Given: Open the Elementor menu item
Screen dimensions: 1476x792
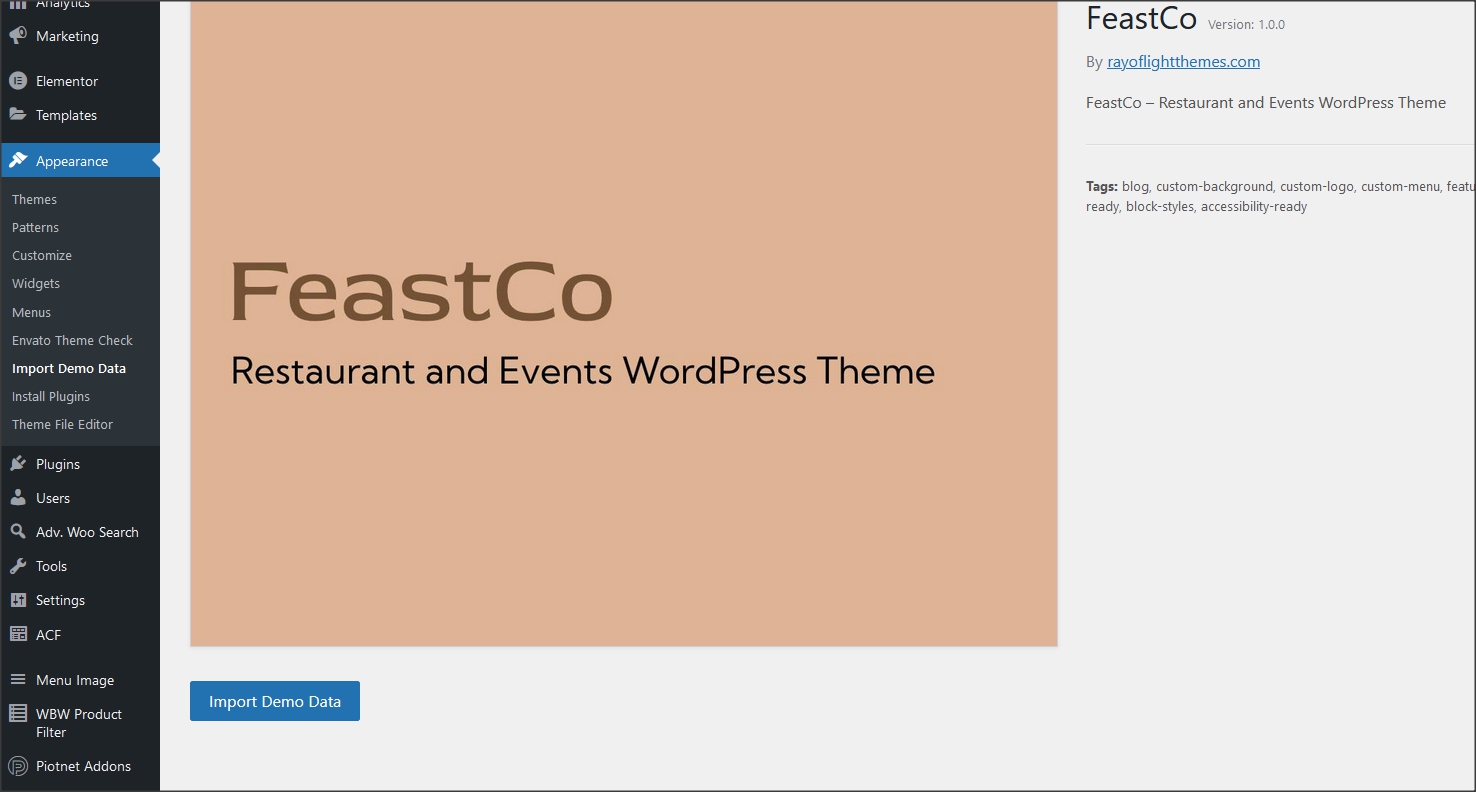Looking at the screenshot, I should click(x=67, y=81).
